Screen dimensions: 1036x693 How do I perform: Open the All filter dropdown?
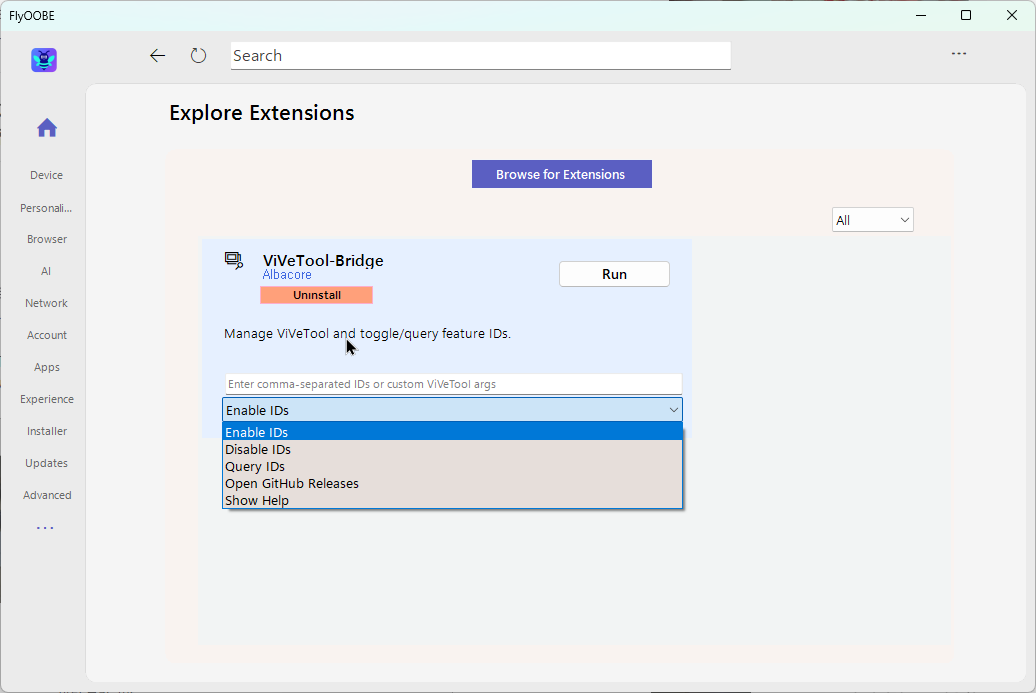(x=873, y=220)
